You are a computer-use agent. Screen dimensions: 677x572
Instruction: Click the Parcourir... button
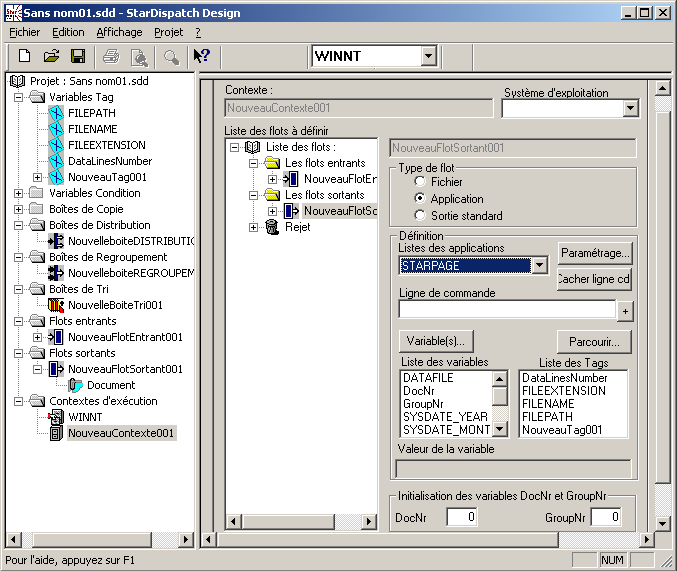click(x=594, y=341)
